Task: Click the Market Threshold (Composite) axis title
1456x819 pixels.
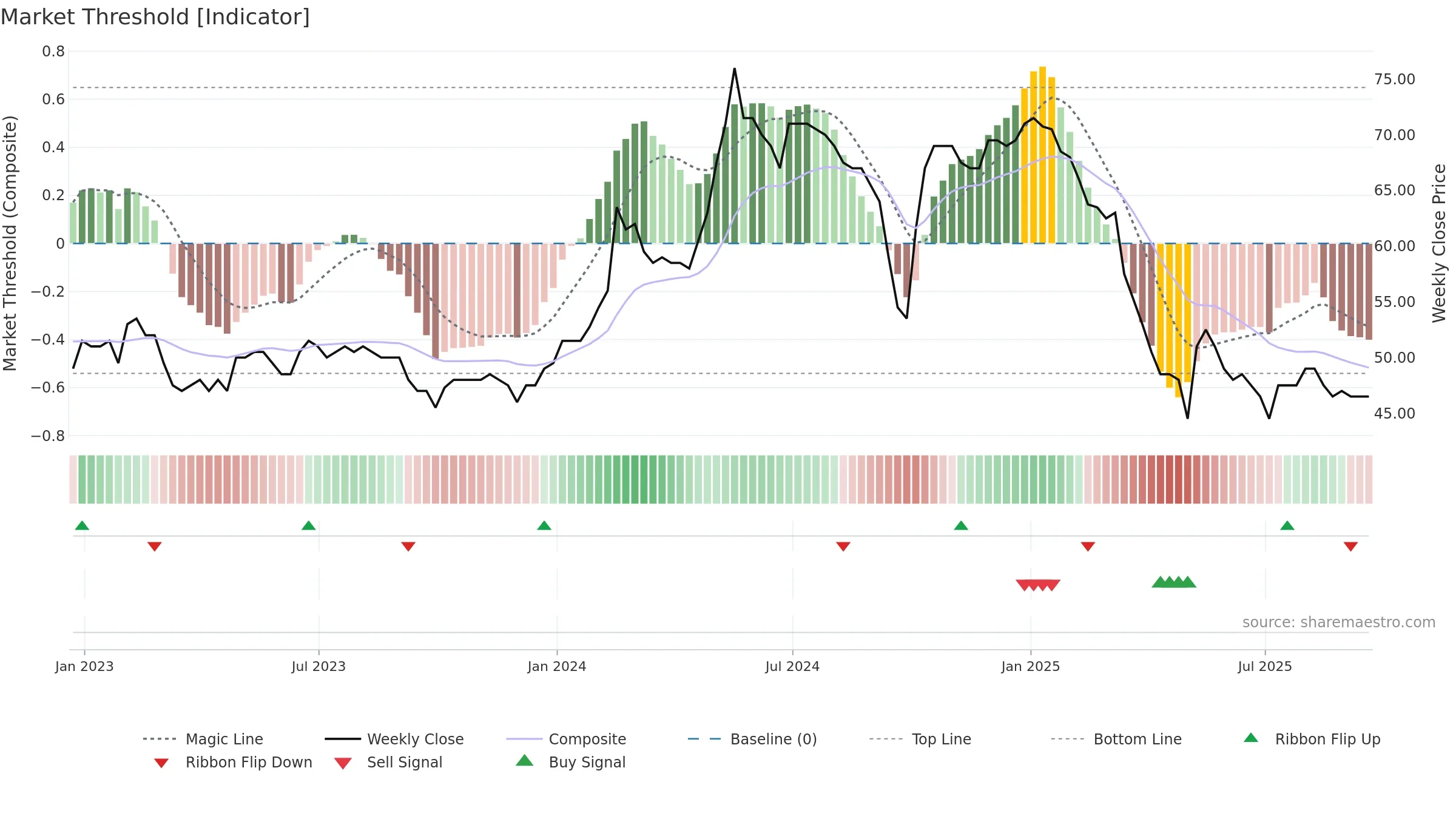Action: click(x=10, y=243)
